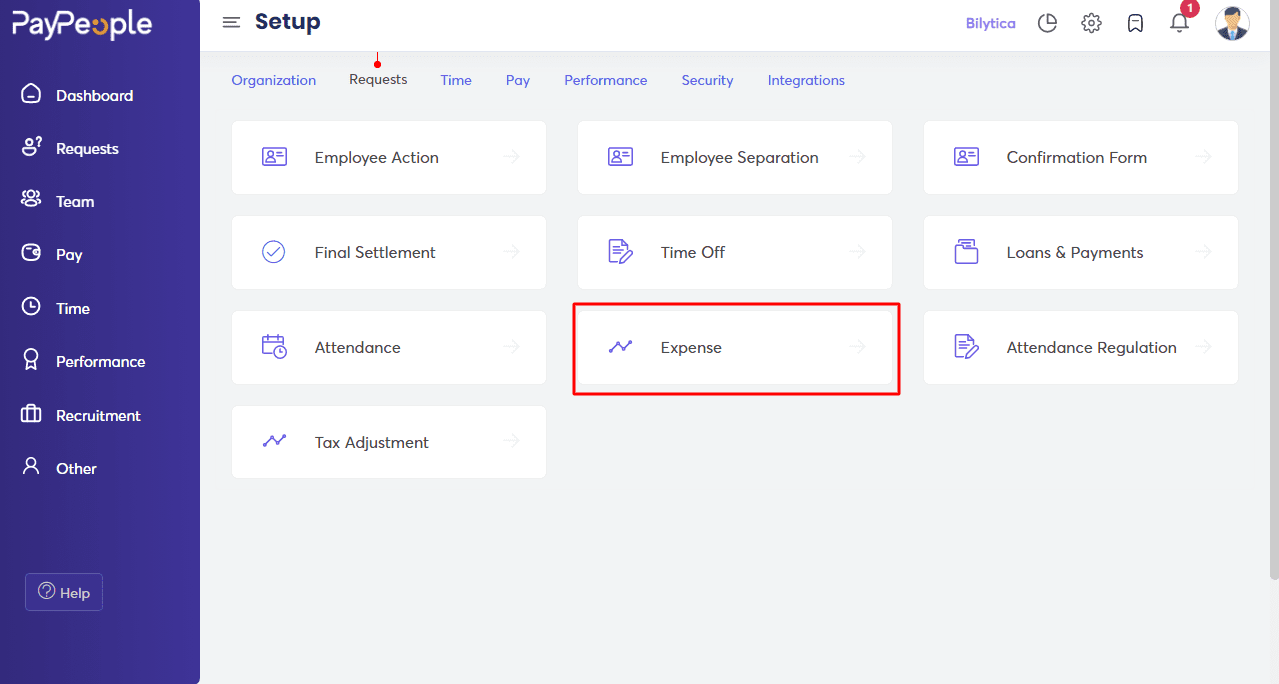The image size is (1279, 684).
Task: Select Other in the sidebar
Action: coord(76,468)
